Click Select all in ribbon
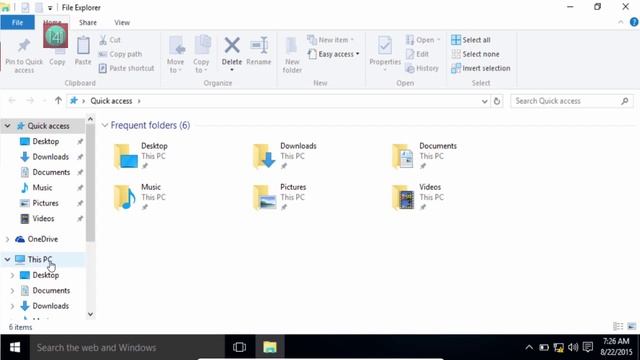This screenshot has width=640, height=360. tap(471, 40)
